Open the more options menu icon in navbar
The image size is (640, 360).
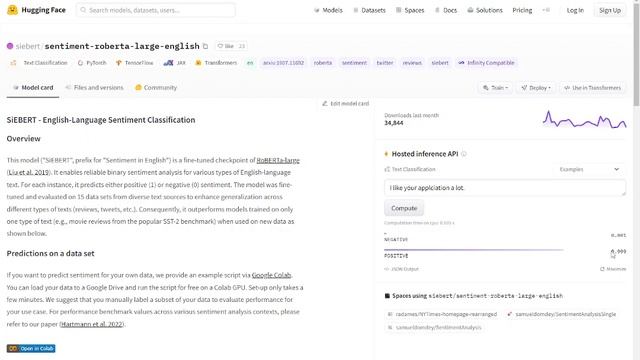pyautogui.click(x=546, y=10)
